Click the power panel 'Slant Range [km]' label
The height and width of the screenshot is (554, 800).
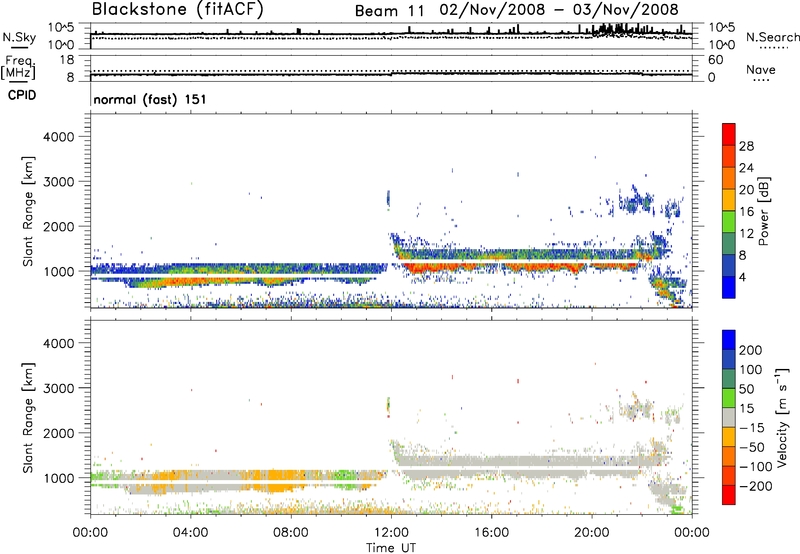click(28, 211)
